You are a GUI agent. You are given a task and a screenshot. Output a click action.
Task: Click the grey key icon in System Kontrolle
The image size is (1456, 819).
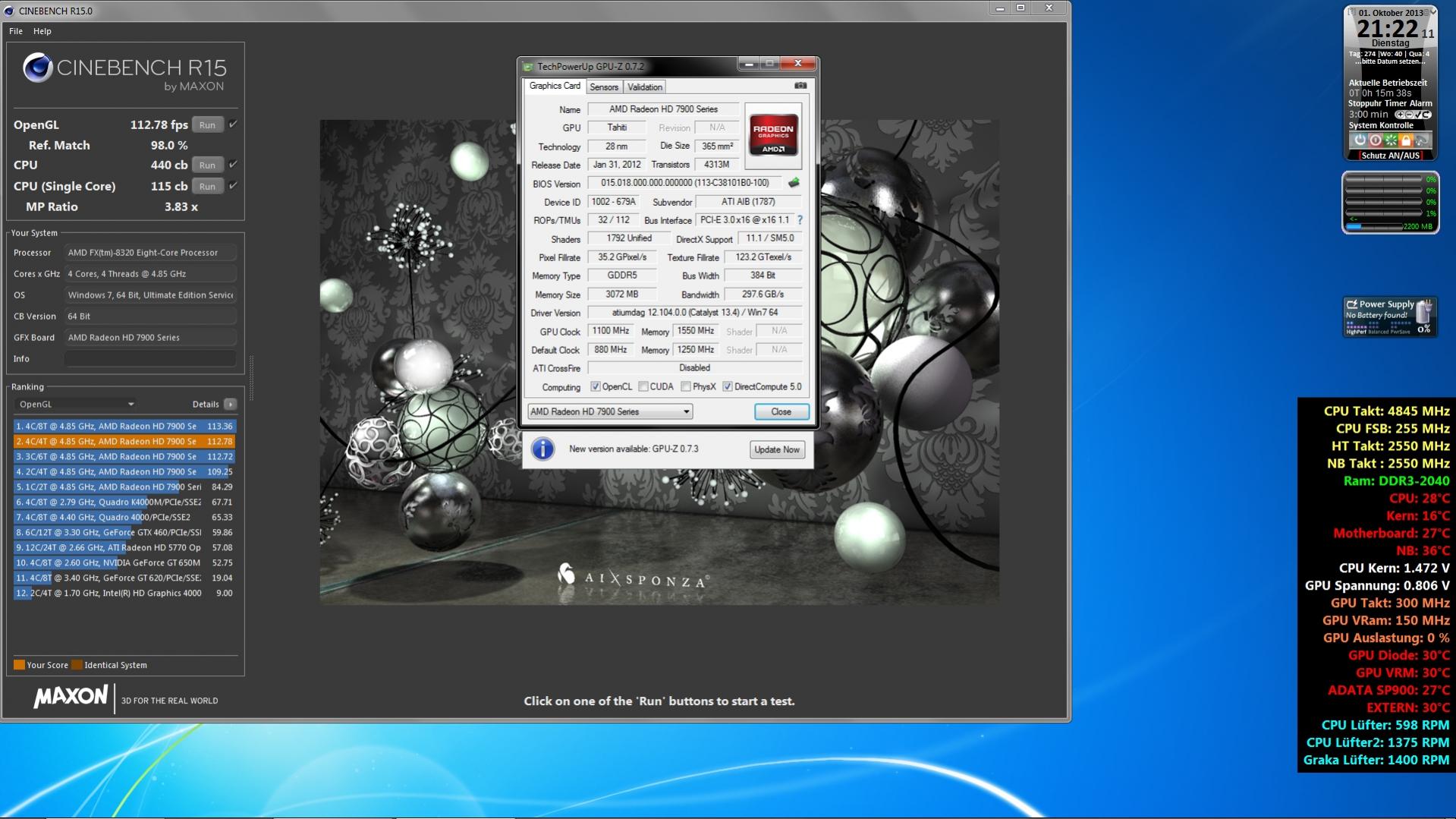(1422, 140)
